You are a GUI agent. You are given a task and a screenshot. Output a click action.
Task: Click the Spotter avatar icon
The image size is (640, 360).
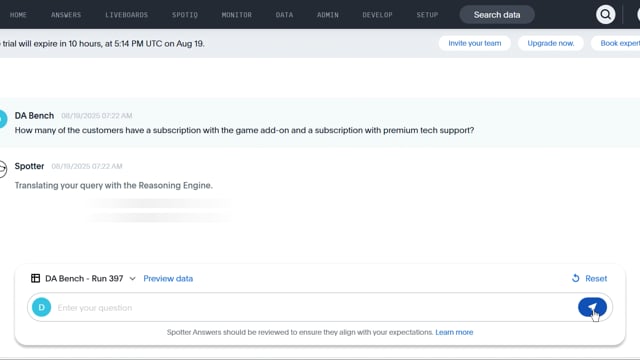[x=3, y=169]
